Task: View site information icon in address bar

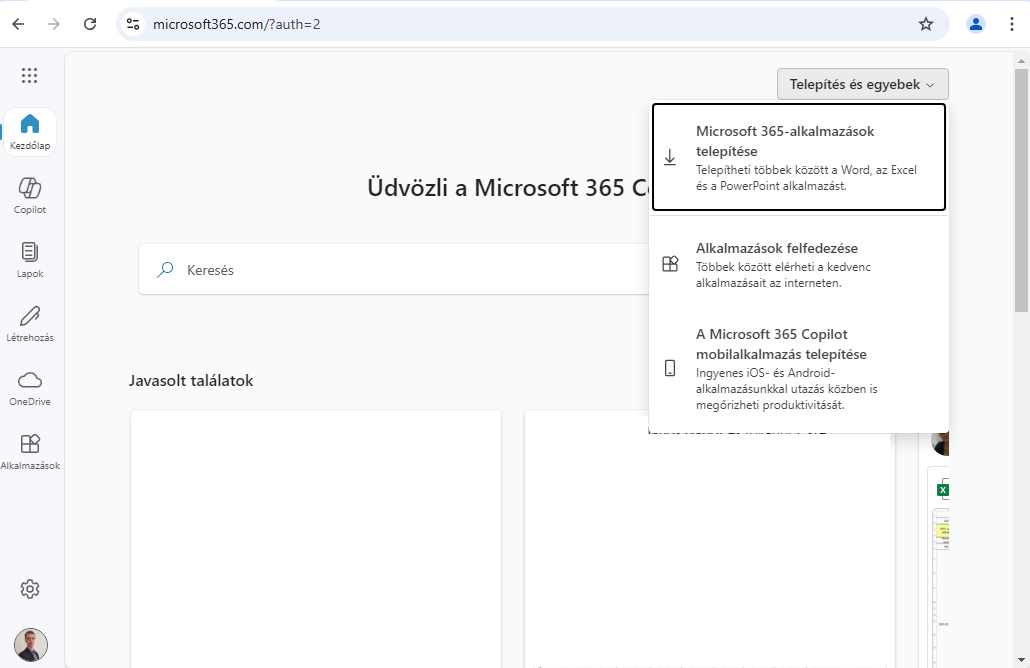Action: [x=133, y=24]
